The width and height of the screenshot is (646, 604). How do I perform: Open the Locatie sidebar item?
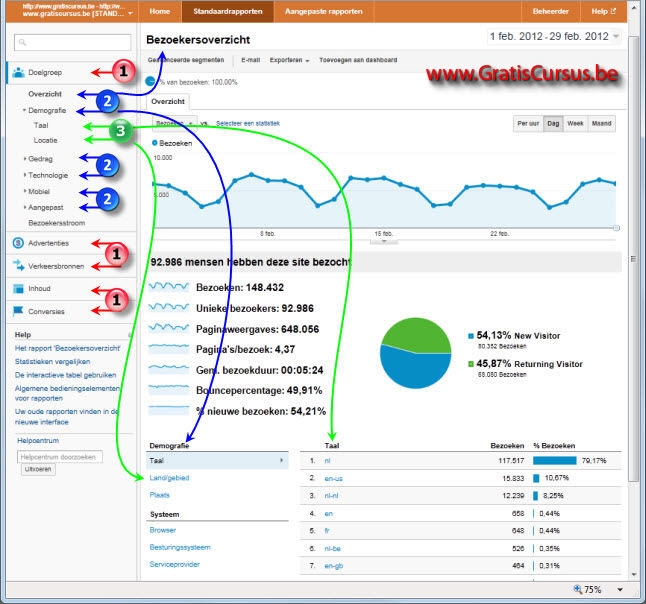[x=45, y=140]
